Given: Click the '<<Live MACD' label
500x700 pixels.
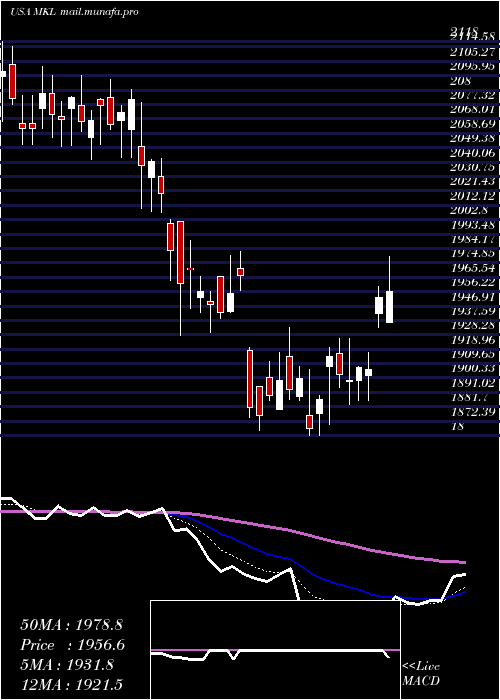Looking at the screenshot, I should 421,673.
